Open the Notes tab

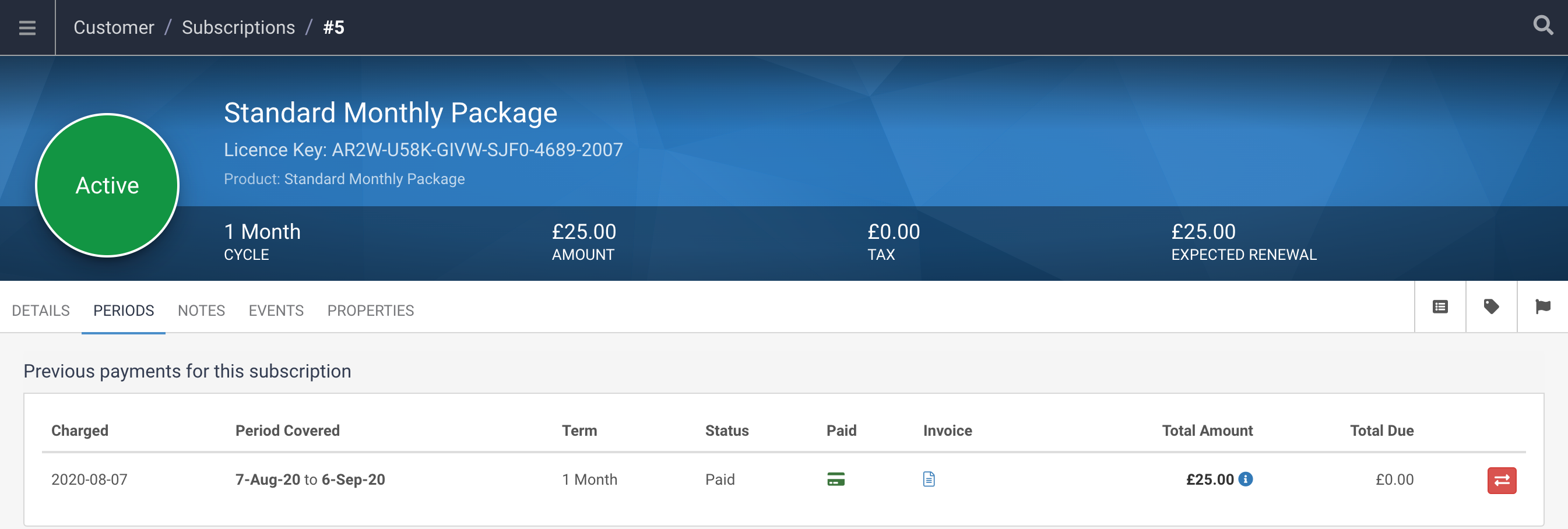click(x=202, y=311)
